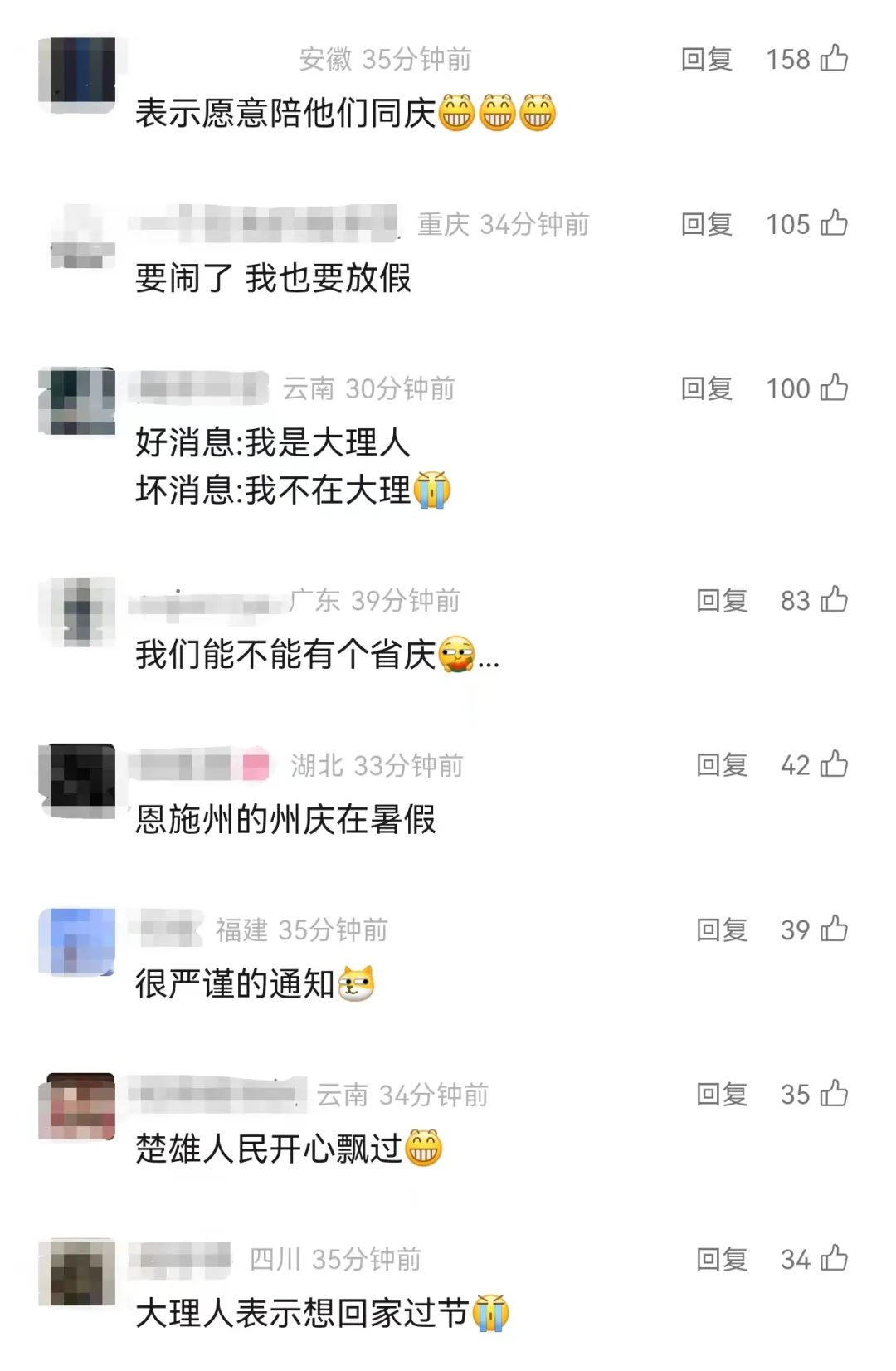Open the Anhui commenter's avatar
The image size is (896, 1371).
pyautogui.click(x=77, y=71)
